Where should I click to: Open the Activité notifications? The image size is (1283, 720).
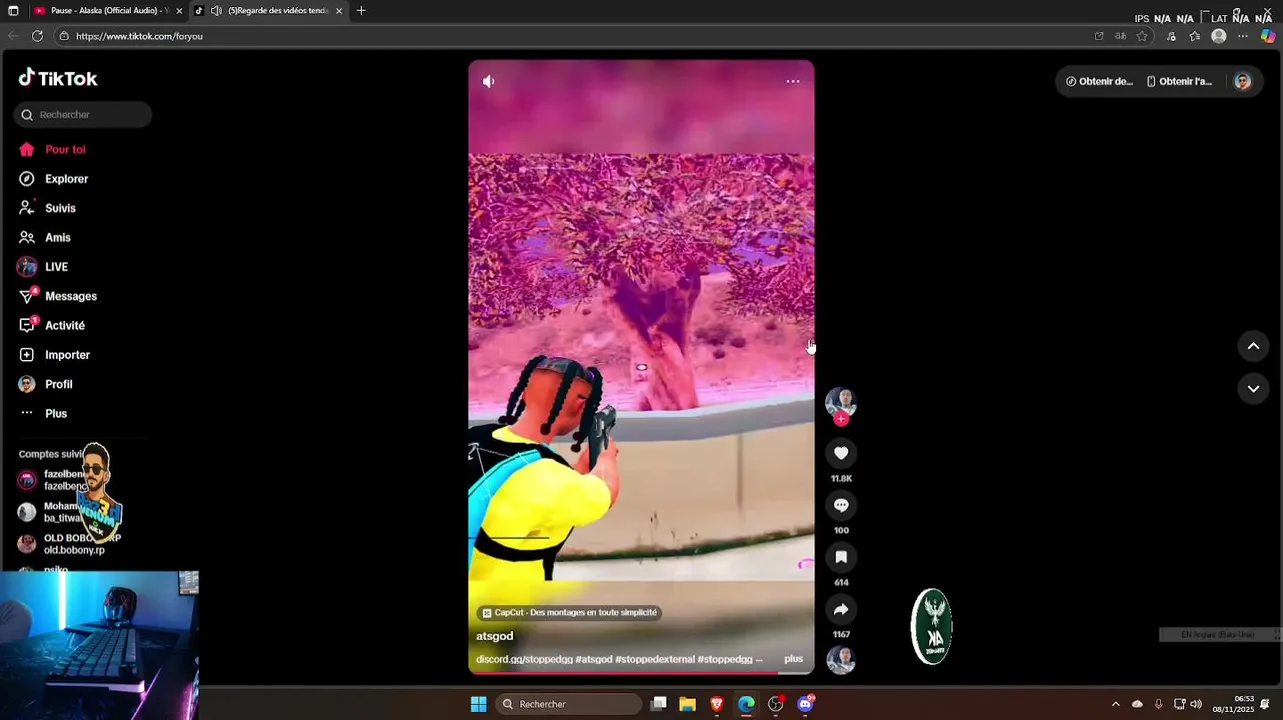point(51,326)
